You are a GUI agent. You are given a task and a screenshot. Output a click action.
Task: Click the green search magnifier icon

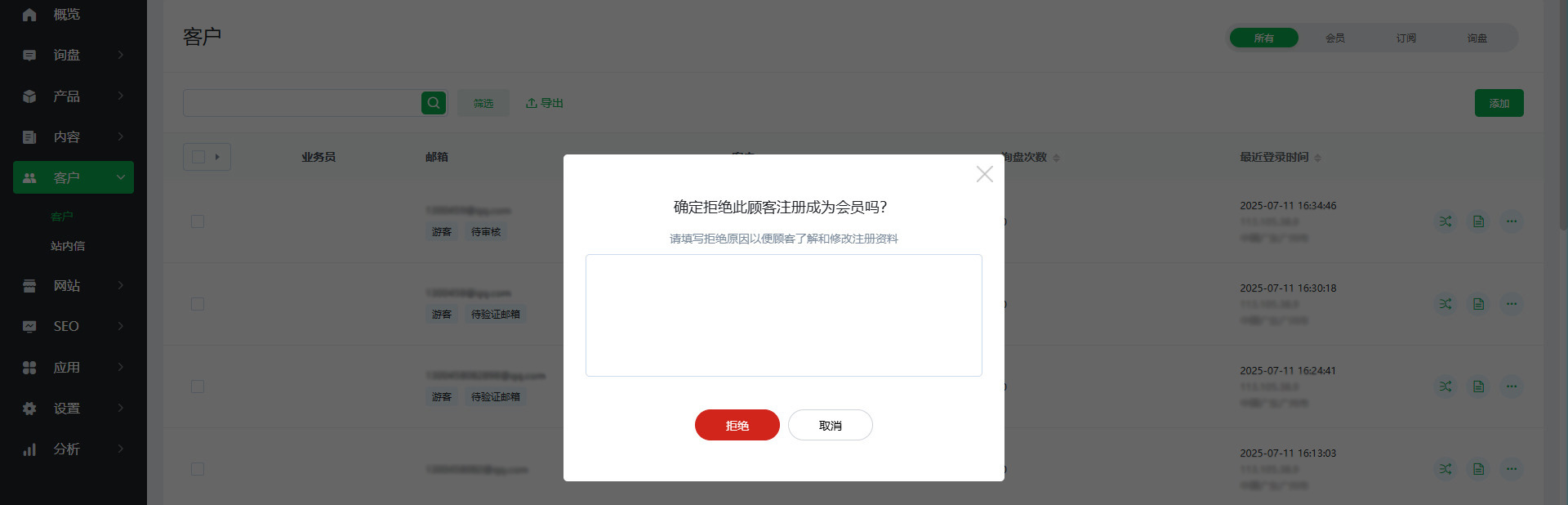434,103
